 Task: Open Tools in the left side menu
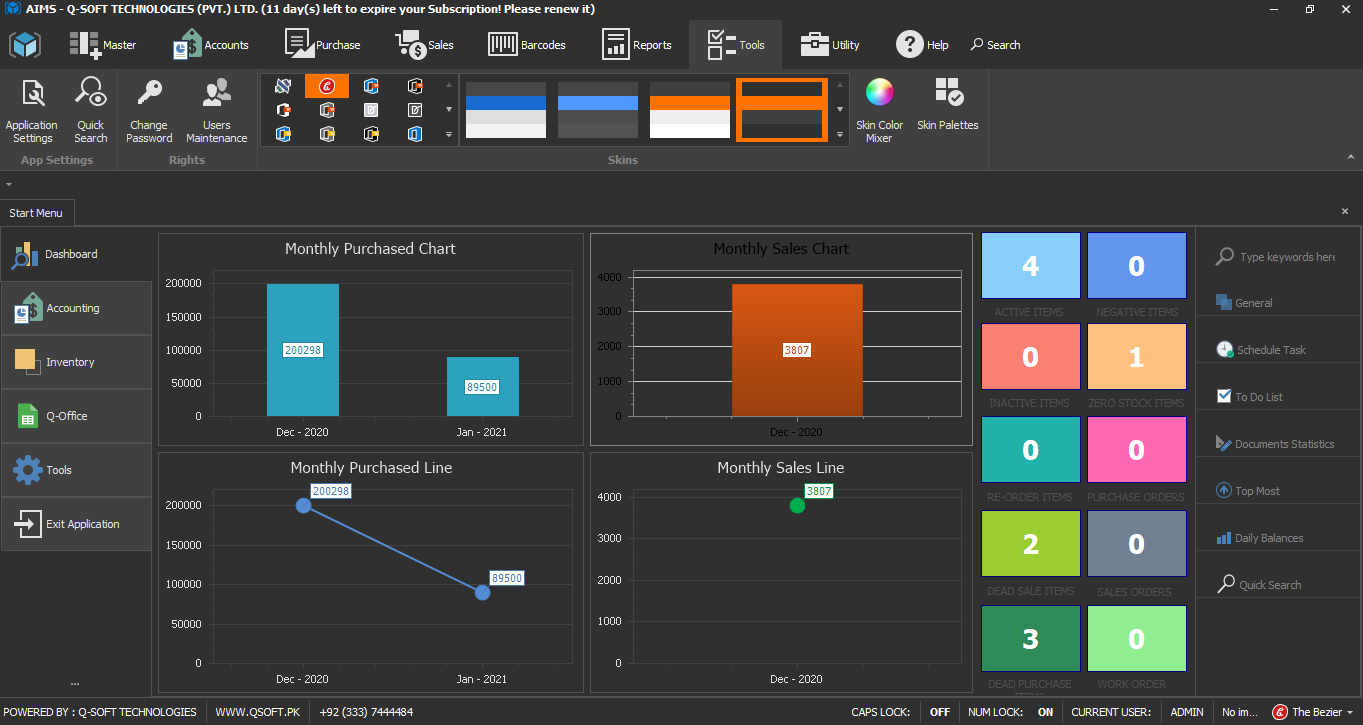(76, 471)
